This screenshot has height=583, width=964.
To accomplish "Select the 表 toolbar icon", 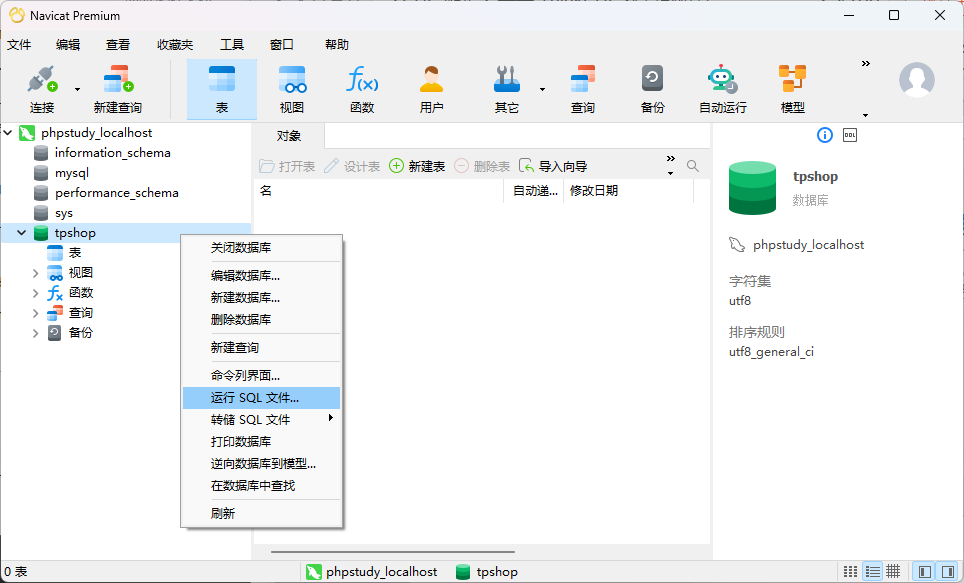I will point(222,89).
